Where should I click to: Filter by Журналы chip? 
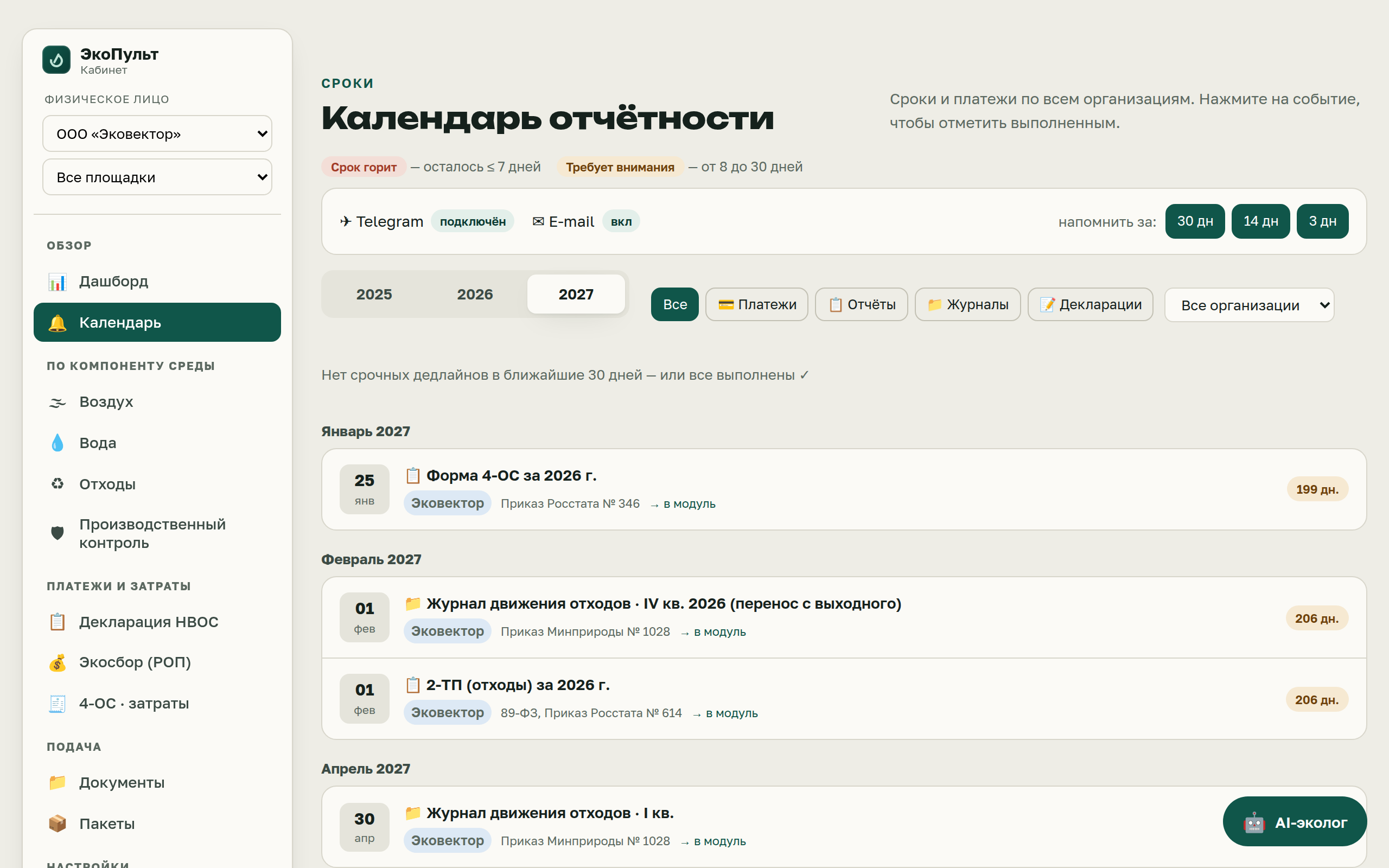(x=967, y=304)
